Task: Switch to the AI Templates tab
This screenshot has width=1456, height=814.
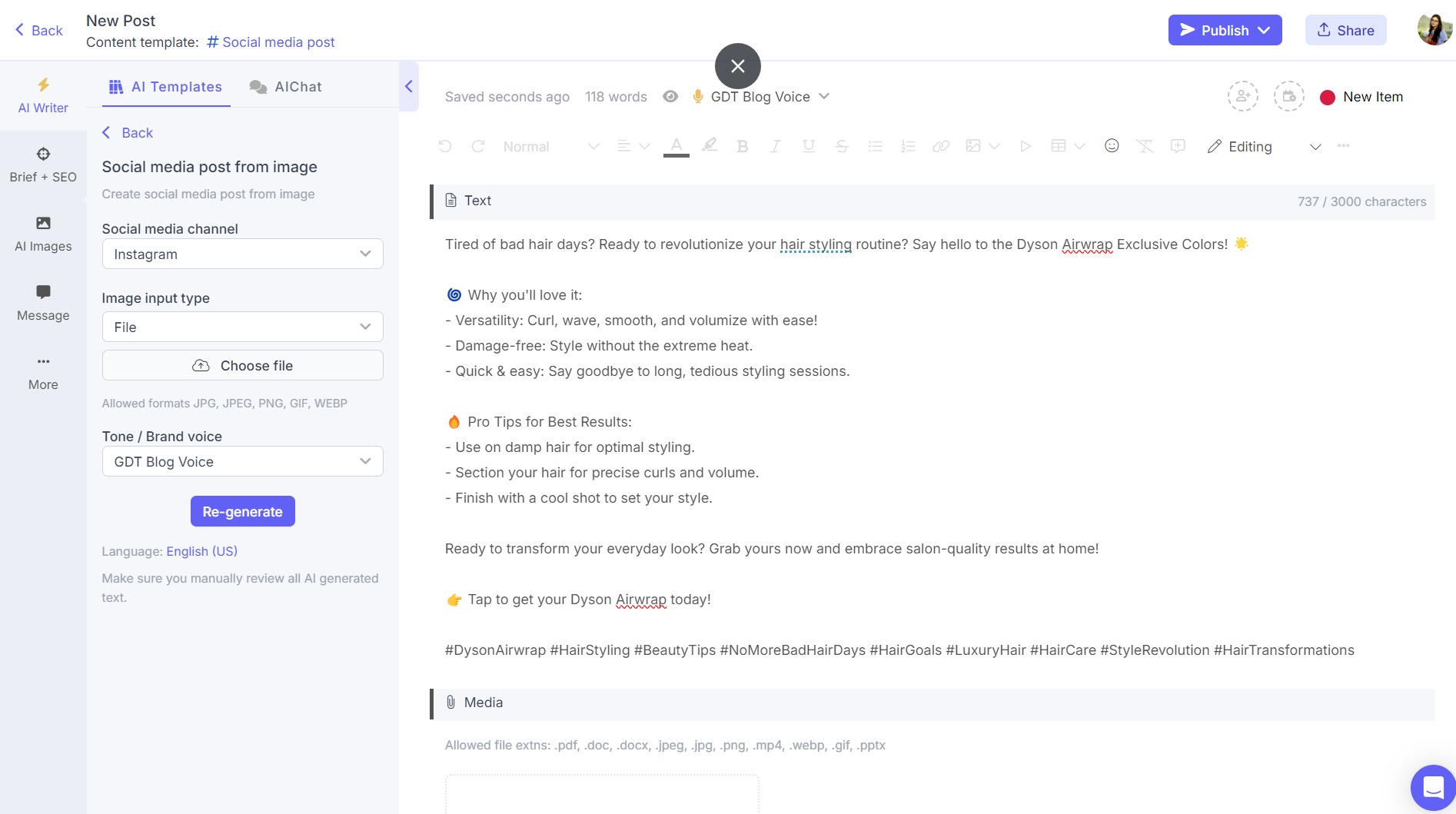Action: coord(166,87)
